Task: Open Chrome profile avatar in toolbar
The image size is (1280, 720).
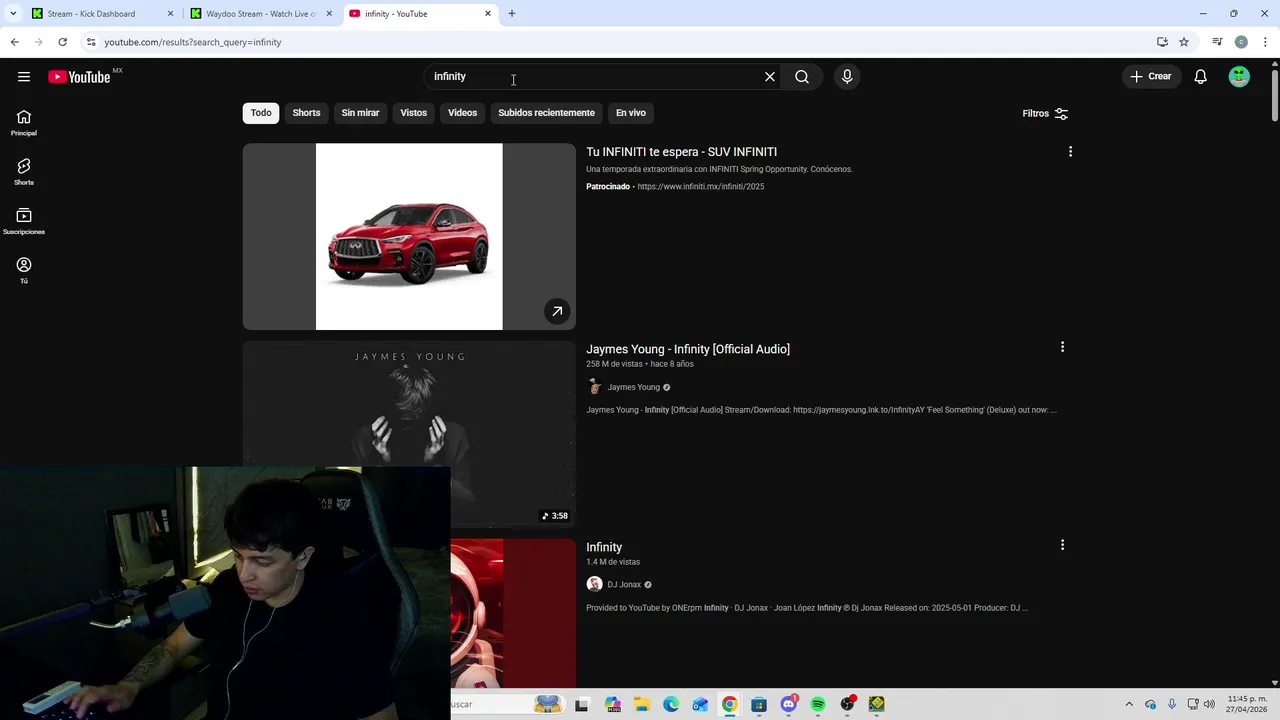Action: coord(1241,42)
